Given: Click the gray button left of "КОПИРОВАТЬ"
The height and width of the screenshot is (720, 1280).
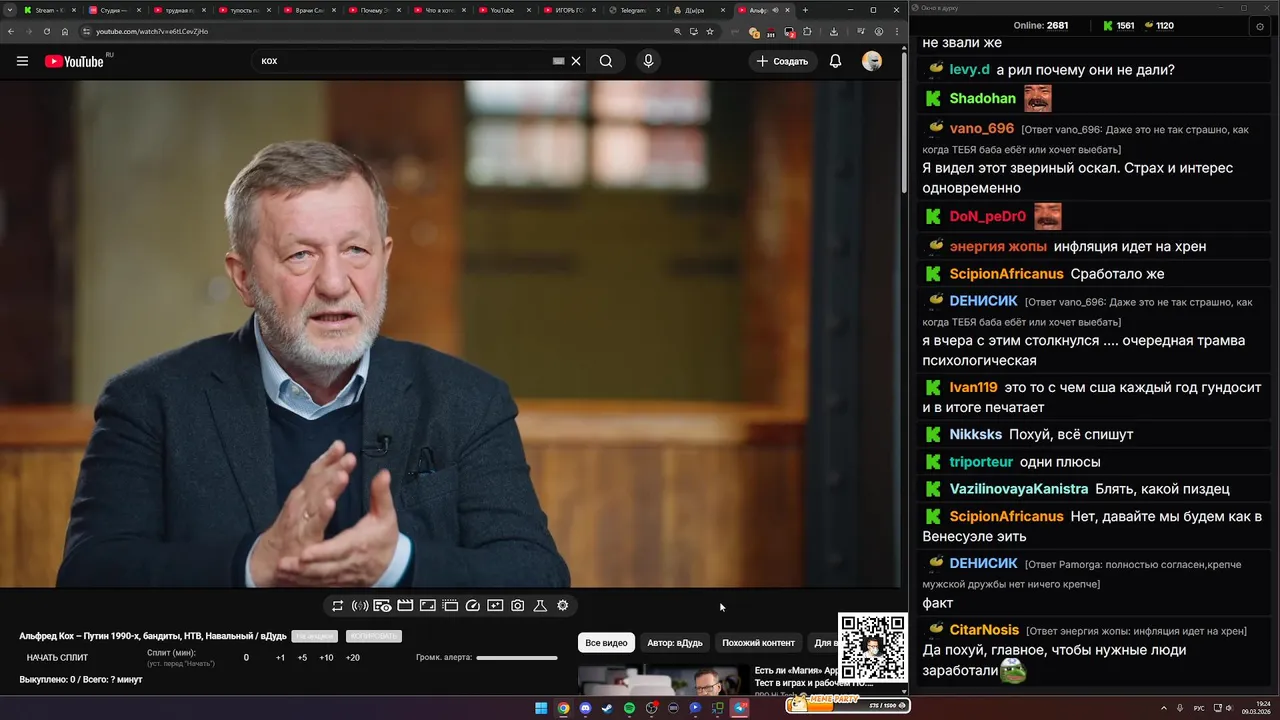Looking at the screenshot, I should click(x=314, y=637).
